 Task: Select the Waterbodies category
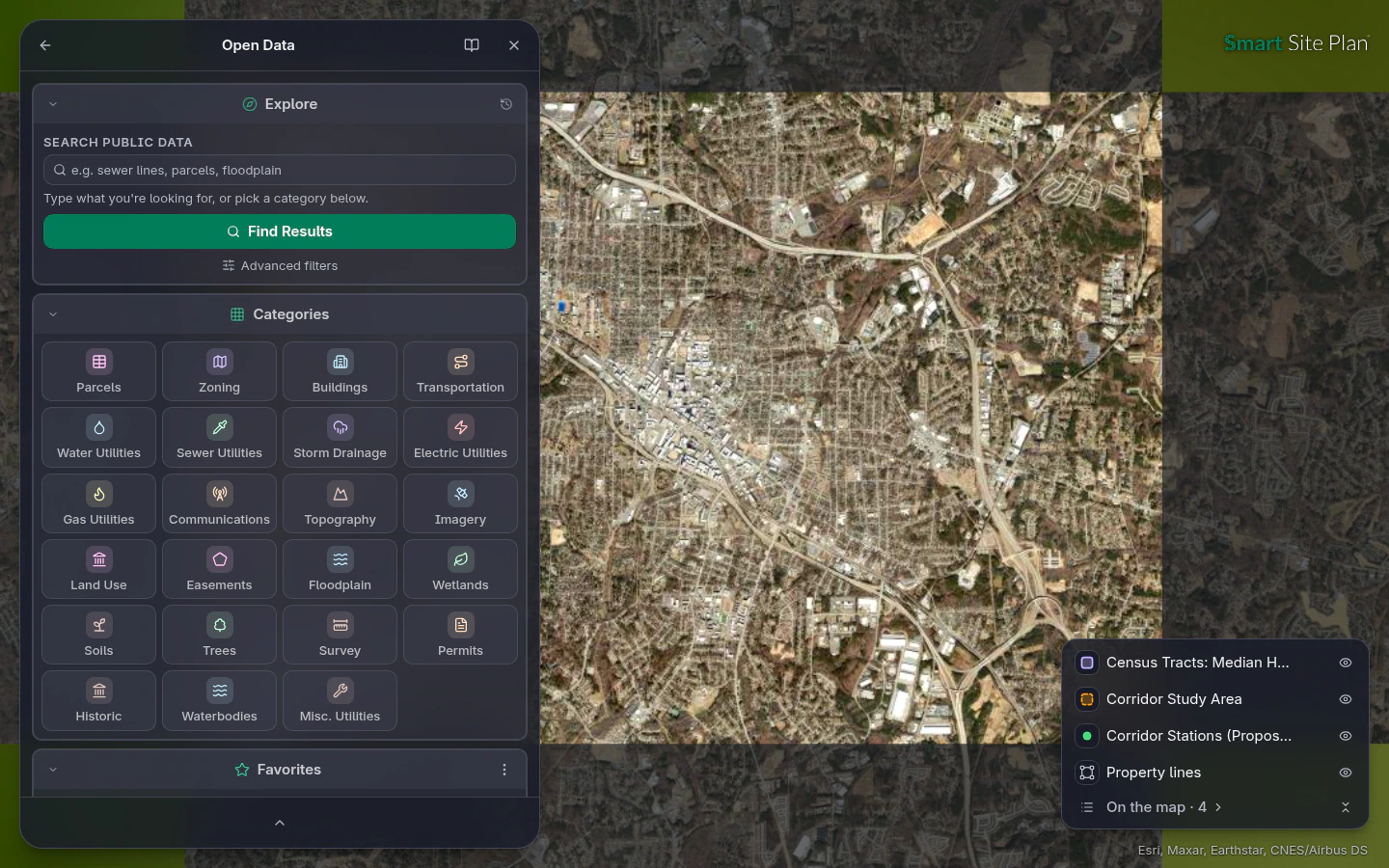pyautogui.click(x=219, y=700)
